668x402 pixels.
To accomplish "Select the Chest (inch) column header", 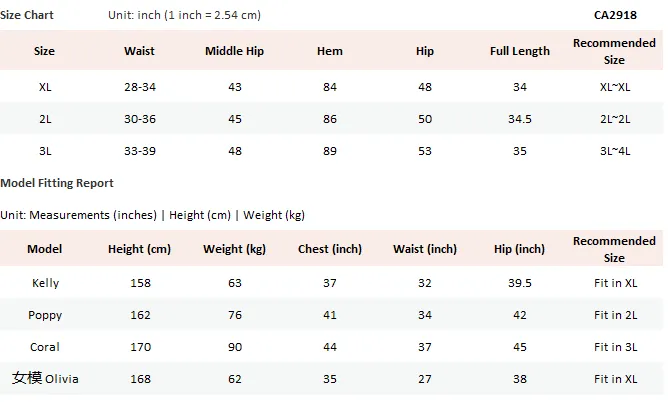I will point(330,249).
